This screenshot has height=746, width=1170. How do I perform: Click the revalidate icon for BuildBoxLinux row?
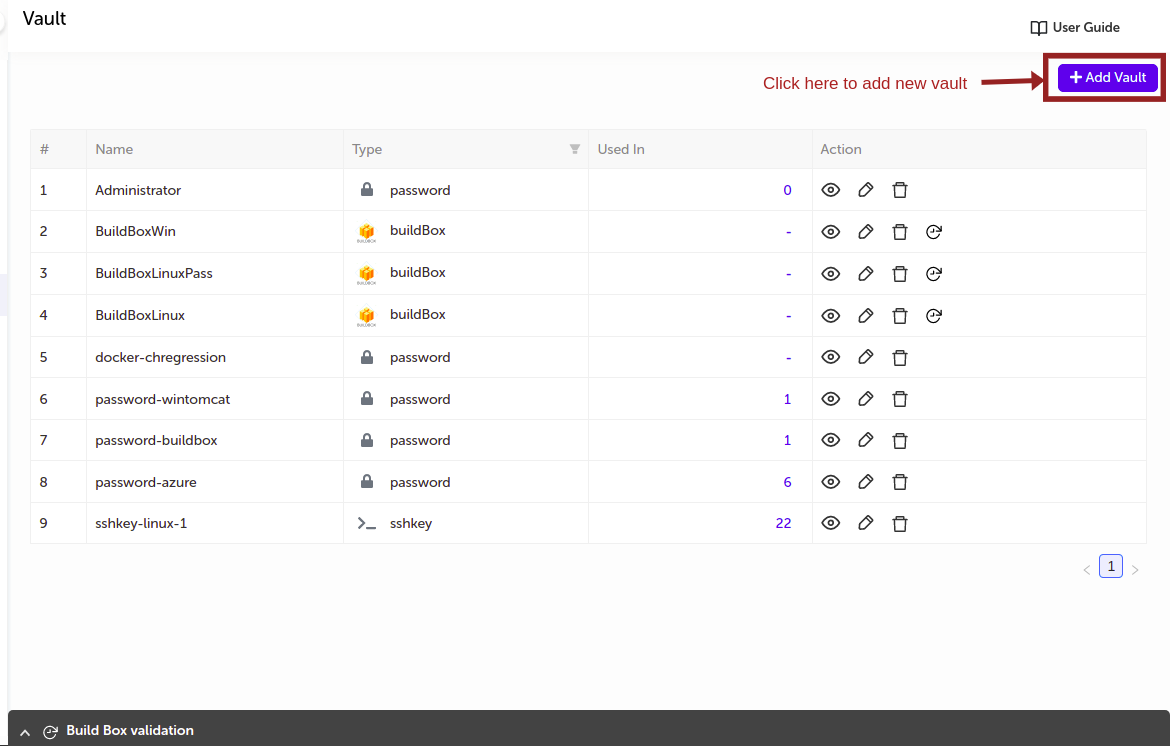[x=934, y=316]
